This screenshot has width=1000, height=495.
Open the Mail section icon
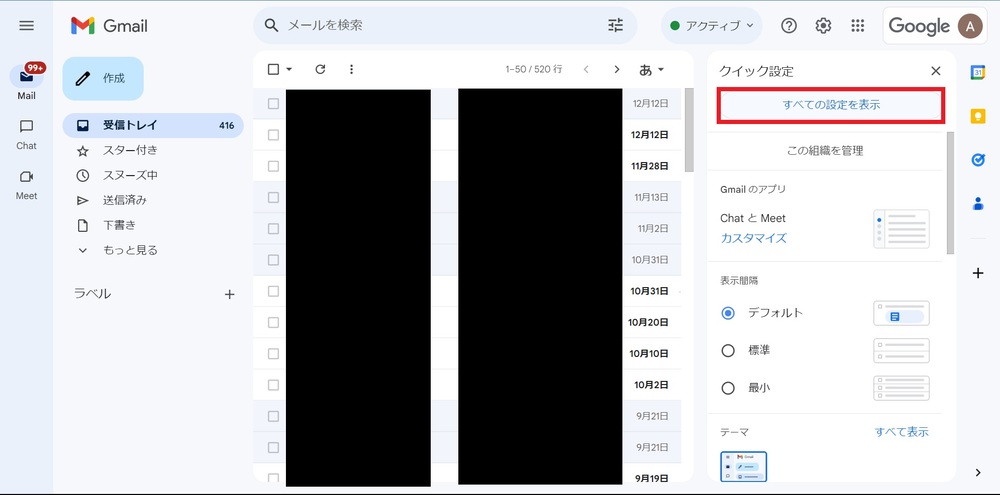[26, 77]
